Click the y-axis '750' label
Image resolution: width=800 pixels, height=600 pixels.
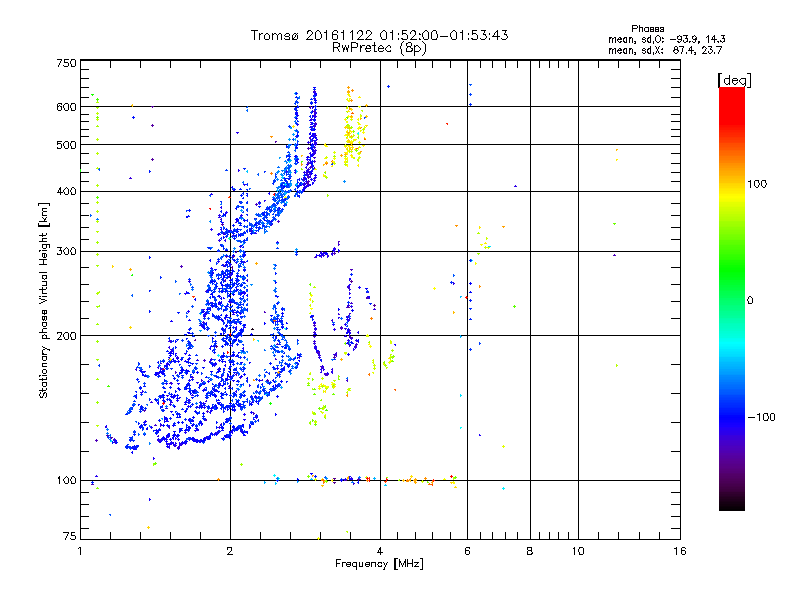pyautogui.click(x=66, y=63)
